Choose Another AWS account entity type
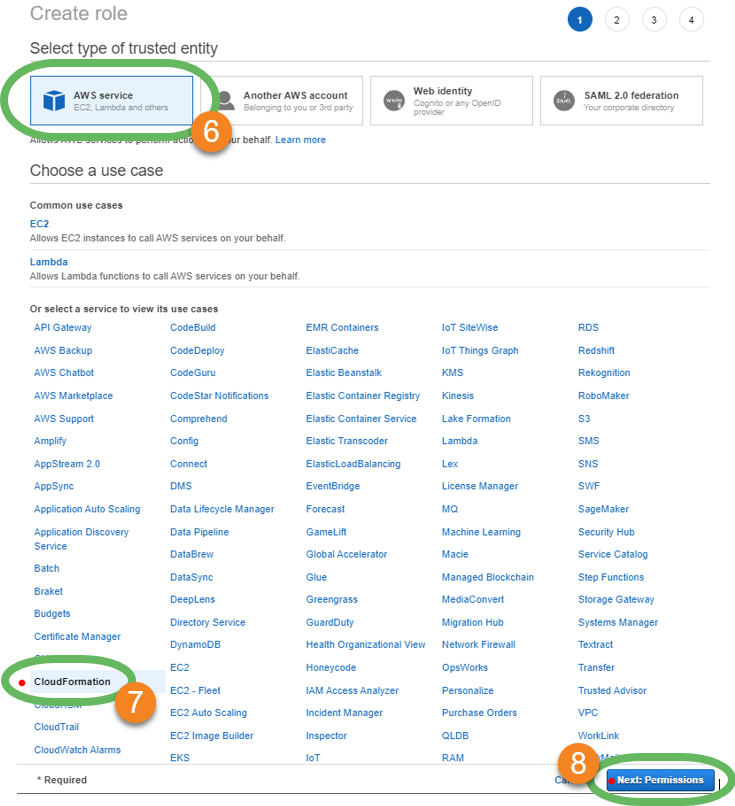The width and height of the screenshot is (735, 806). 290,101
